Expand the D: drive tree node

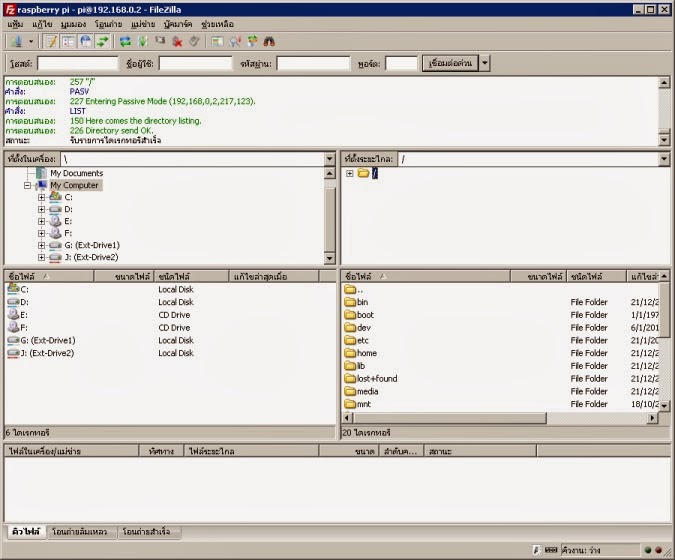41,210
